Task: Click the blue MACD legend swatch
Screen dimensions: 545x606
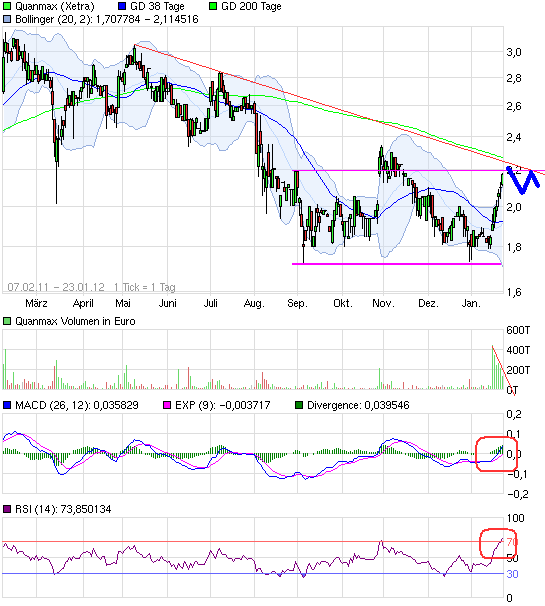Action: click(7, 405)
